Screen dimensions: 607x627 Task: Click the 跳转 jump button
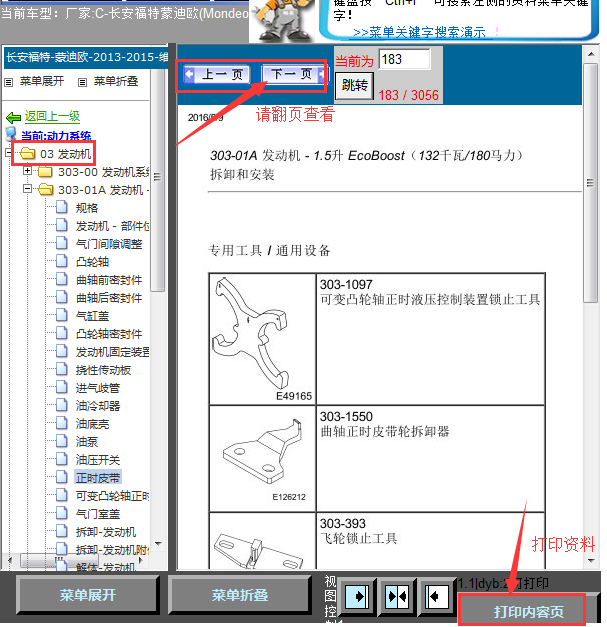coord(354,85)
